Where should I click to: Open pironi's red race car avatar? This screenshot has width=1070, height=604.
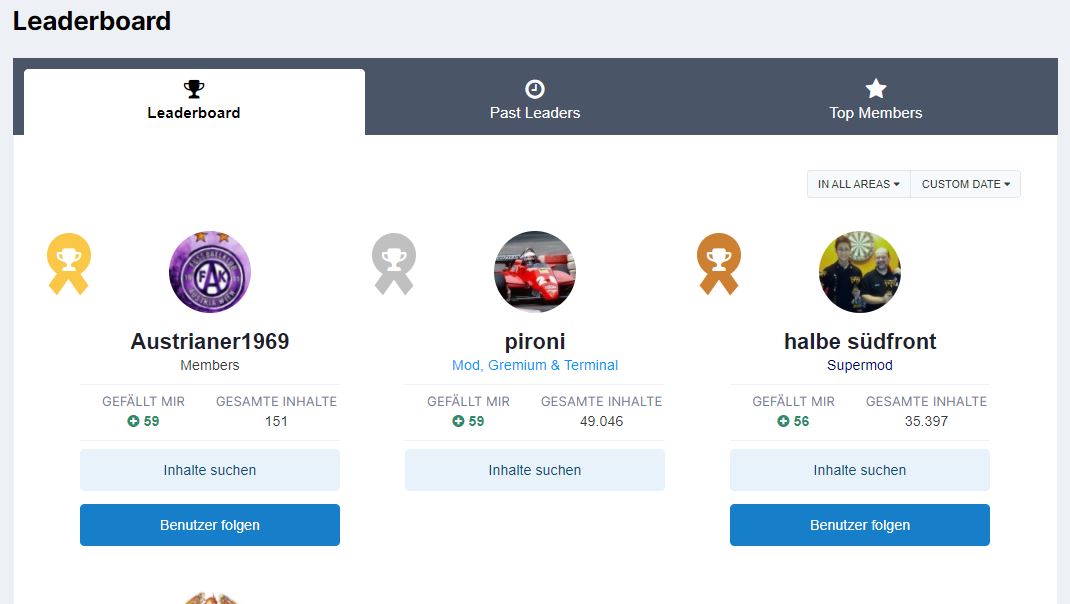(535, 272)
